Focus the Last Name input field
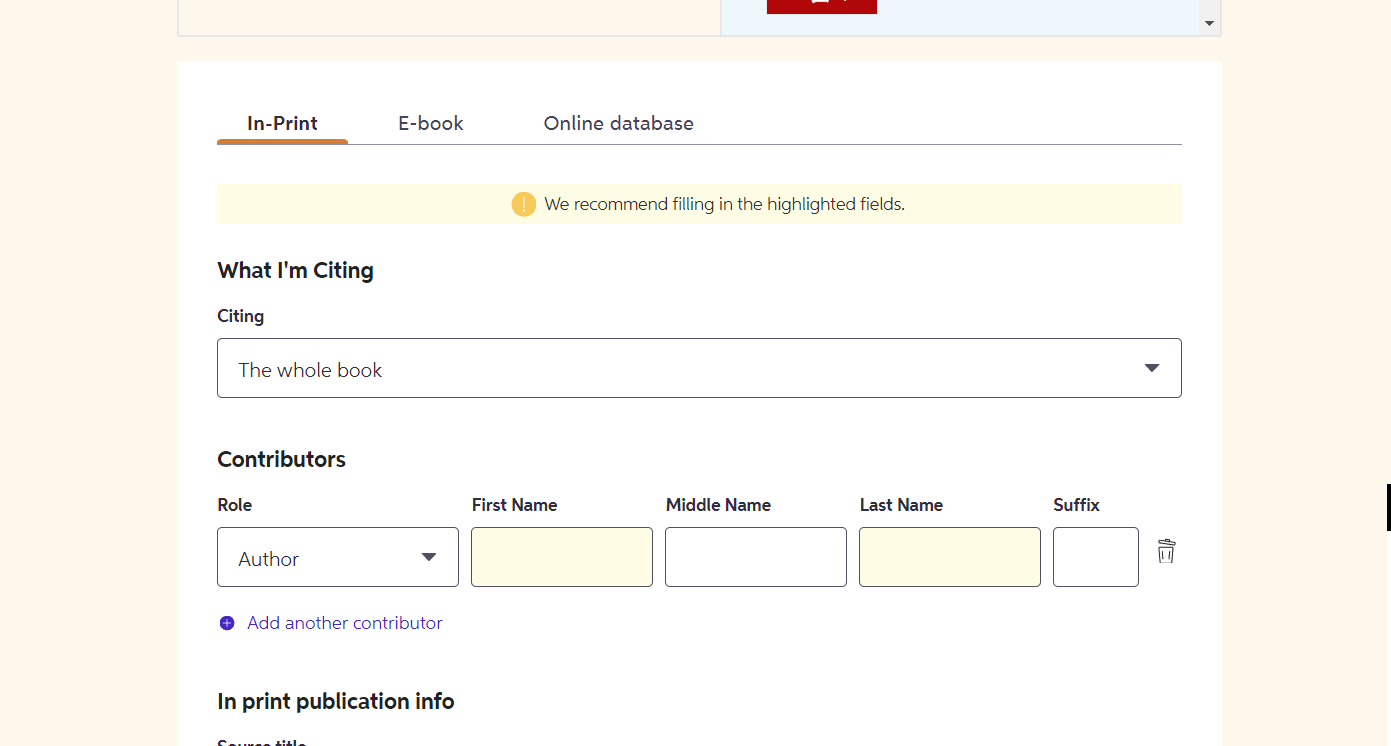The image size is (1391, 746). [x=950, y=557]
